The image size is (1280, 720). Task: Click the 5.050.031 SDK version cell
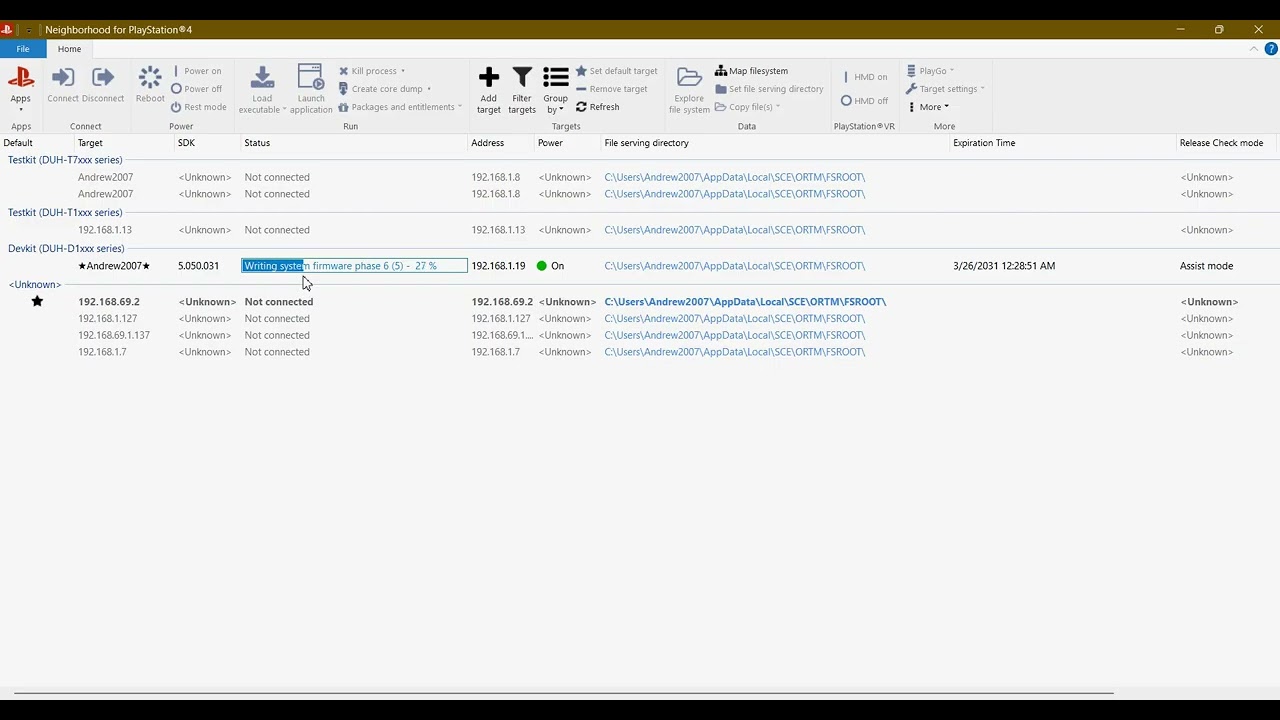(198, 266)
